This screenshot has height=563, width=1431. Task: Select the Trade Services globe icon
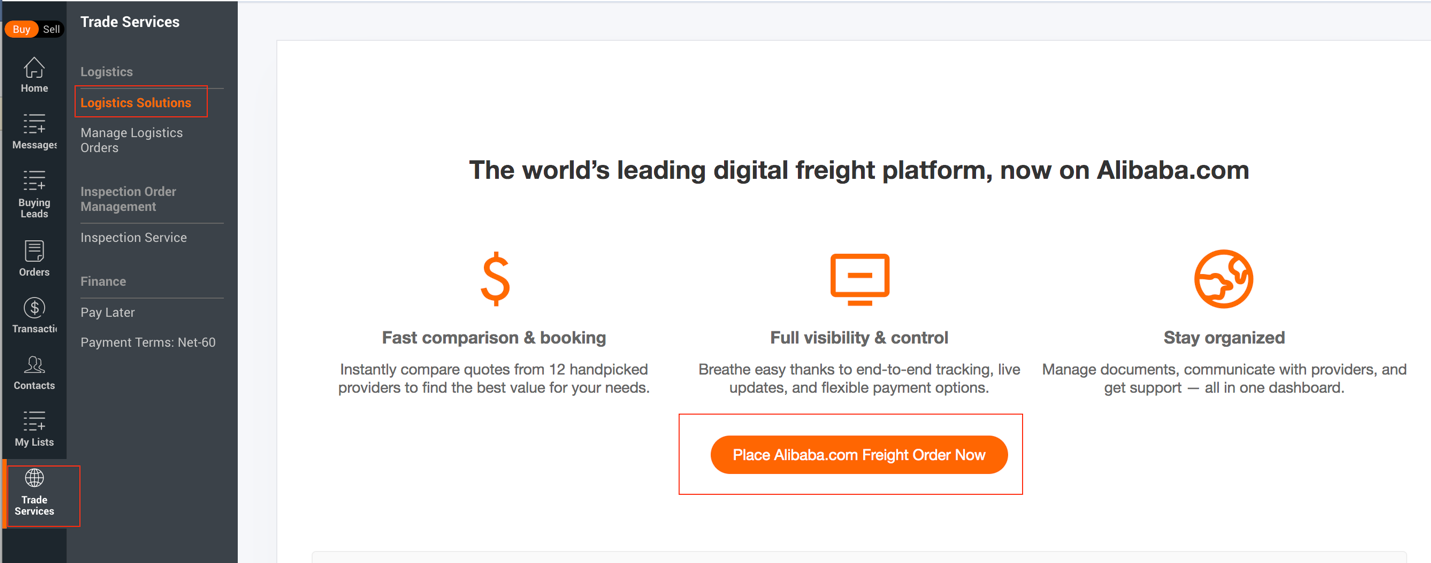point(34,478)
